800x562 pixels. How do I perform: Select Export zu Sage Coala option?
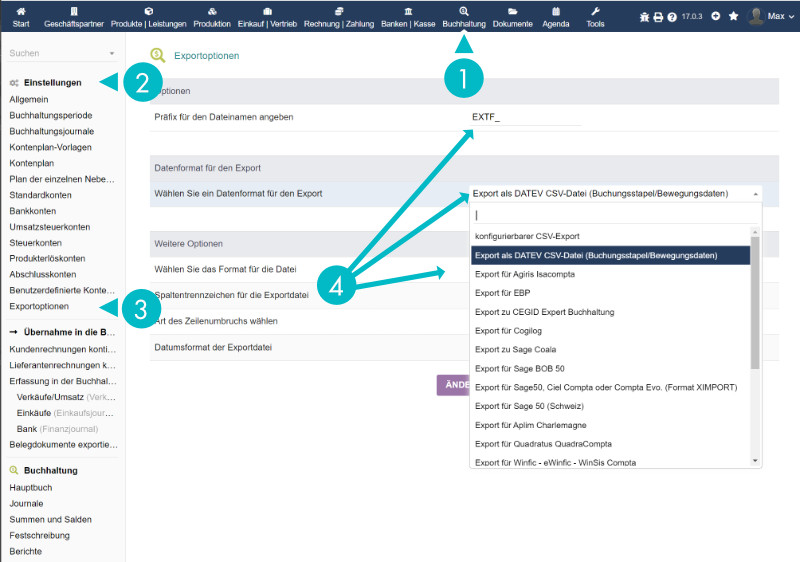tap(611, 349)
